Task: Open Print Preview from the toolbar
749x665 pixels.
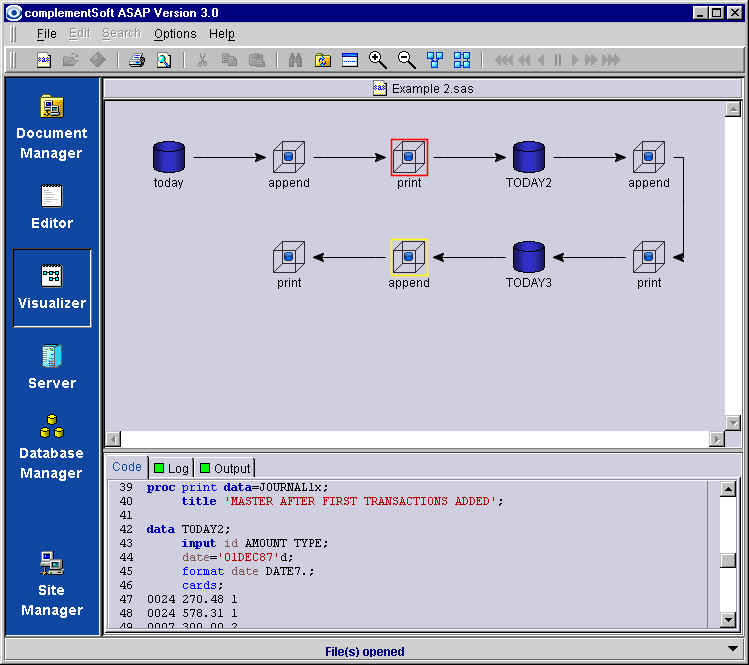Action: tap(164, 60)
